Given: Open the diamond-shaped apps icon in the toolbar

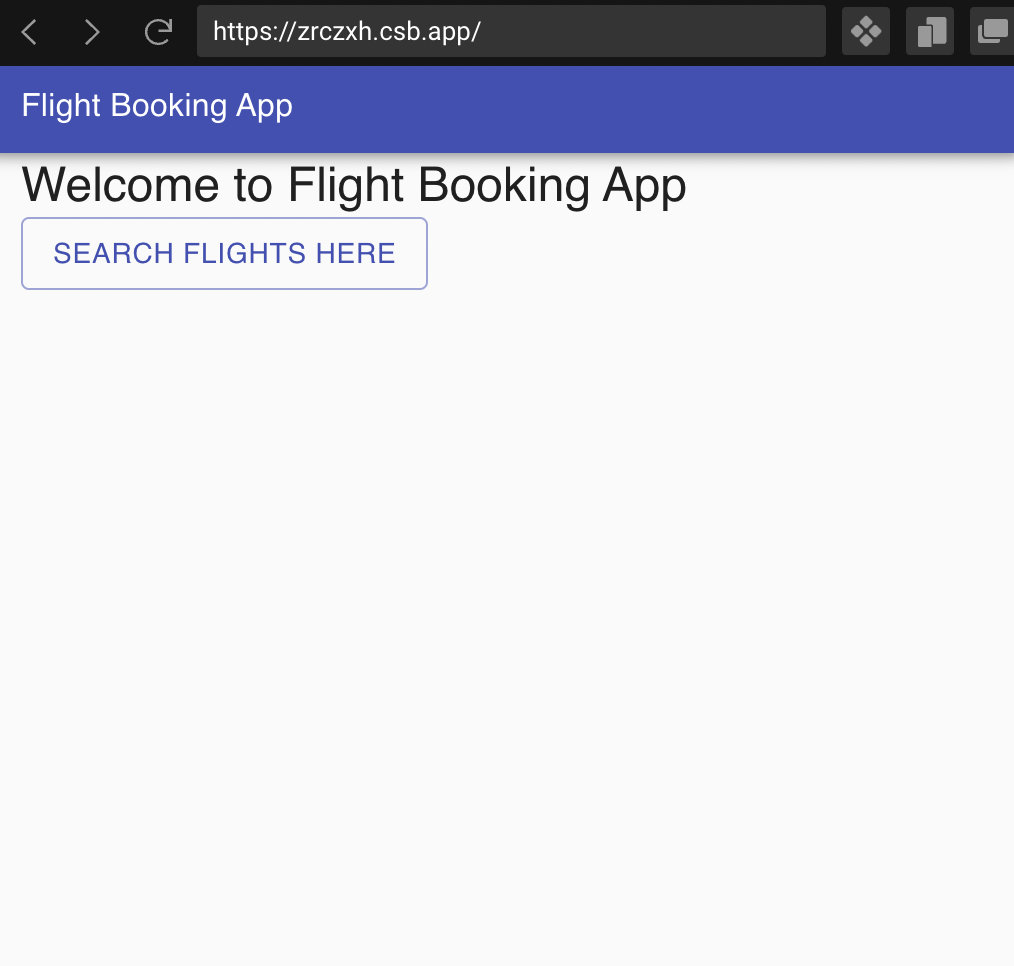Looking at the screenshot, I should (x=864, y=31).
